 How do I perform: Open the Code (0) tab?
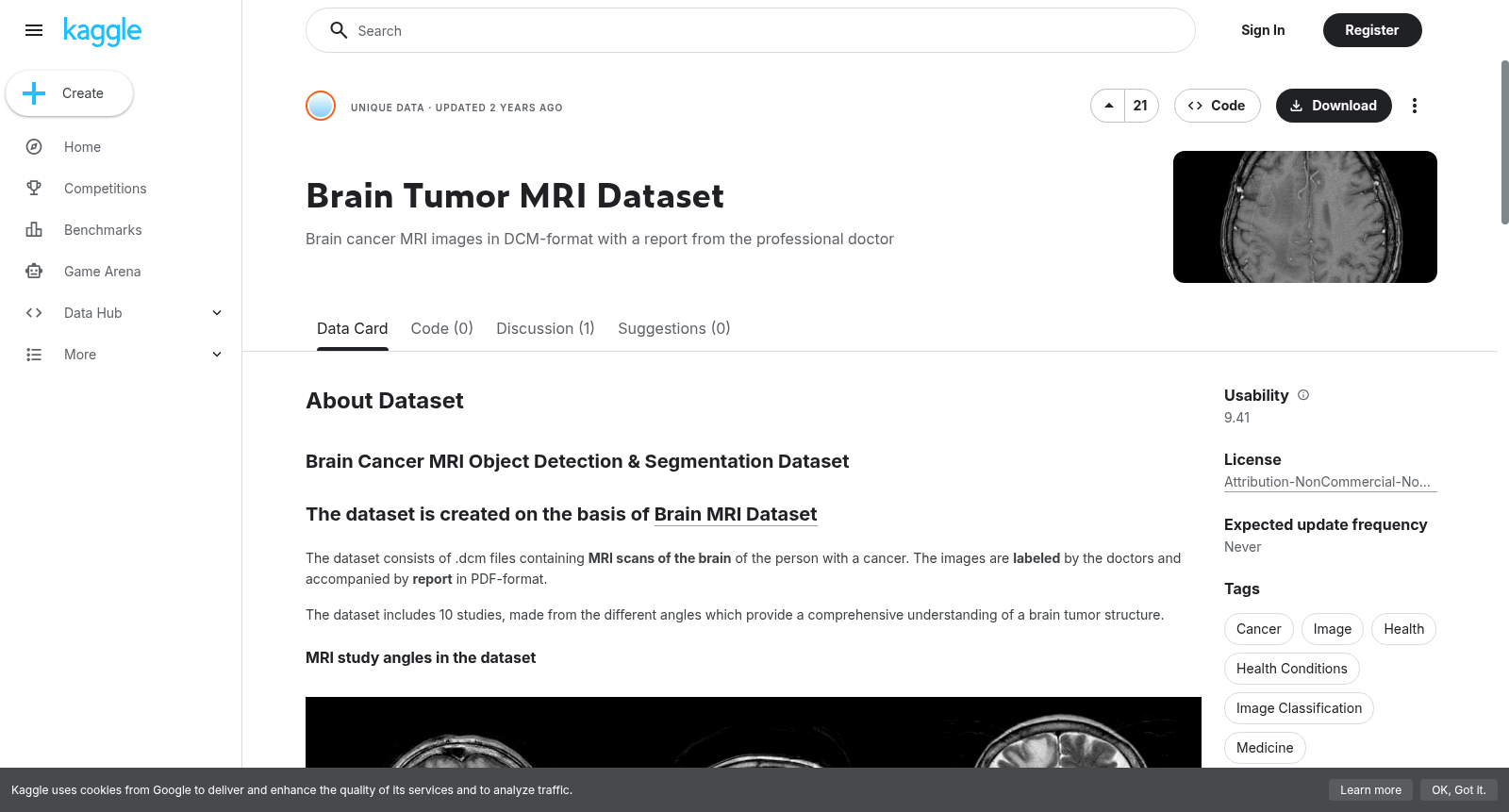441,328
